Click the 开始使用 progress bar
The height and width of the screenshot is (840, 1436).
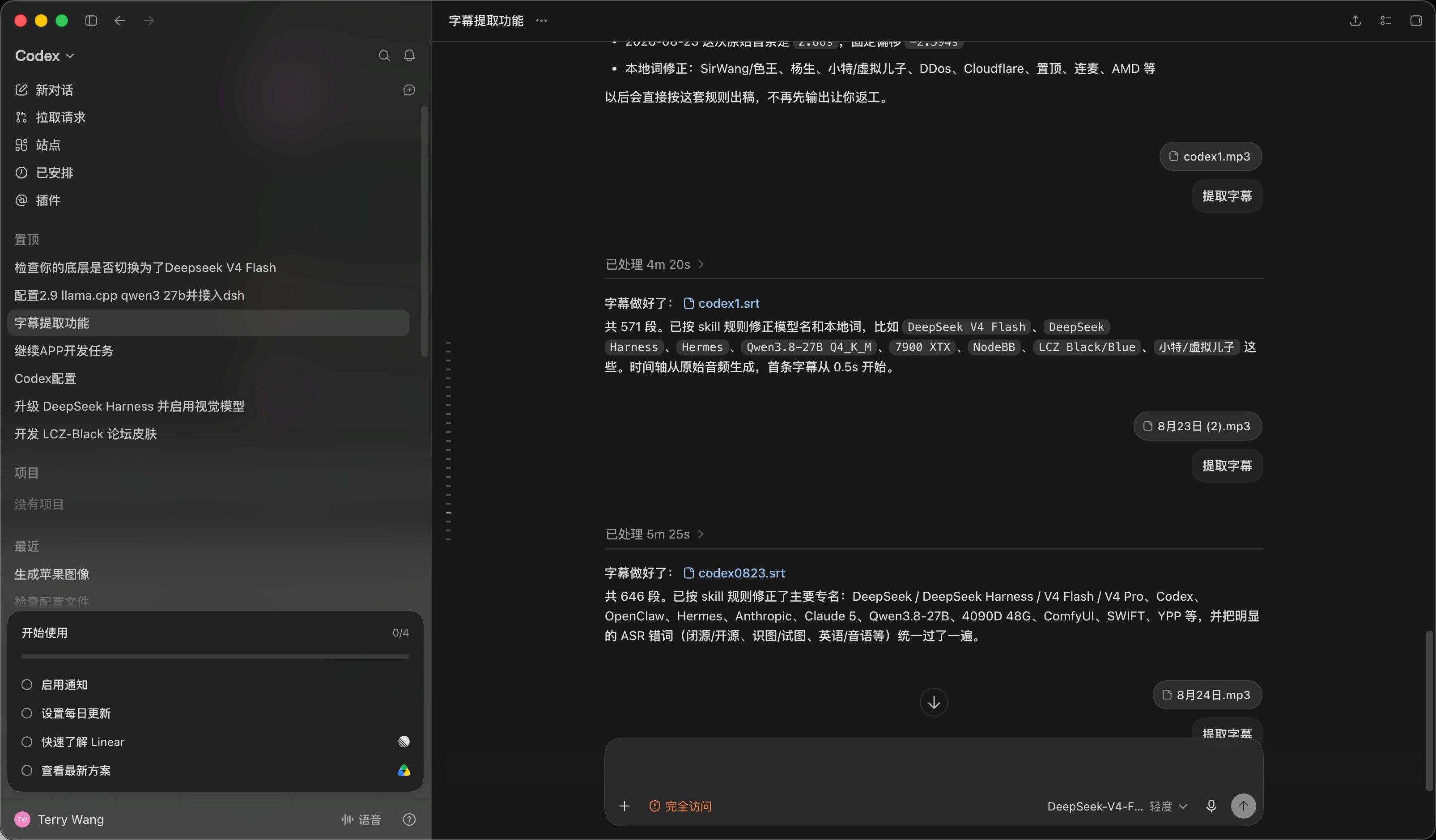point(216,657)
